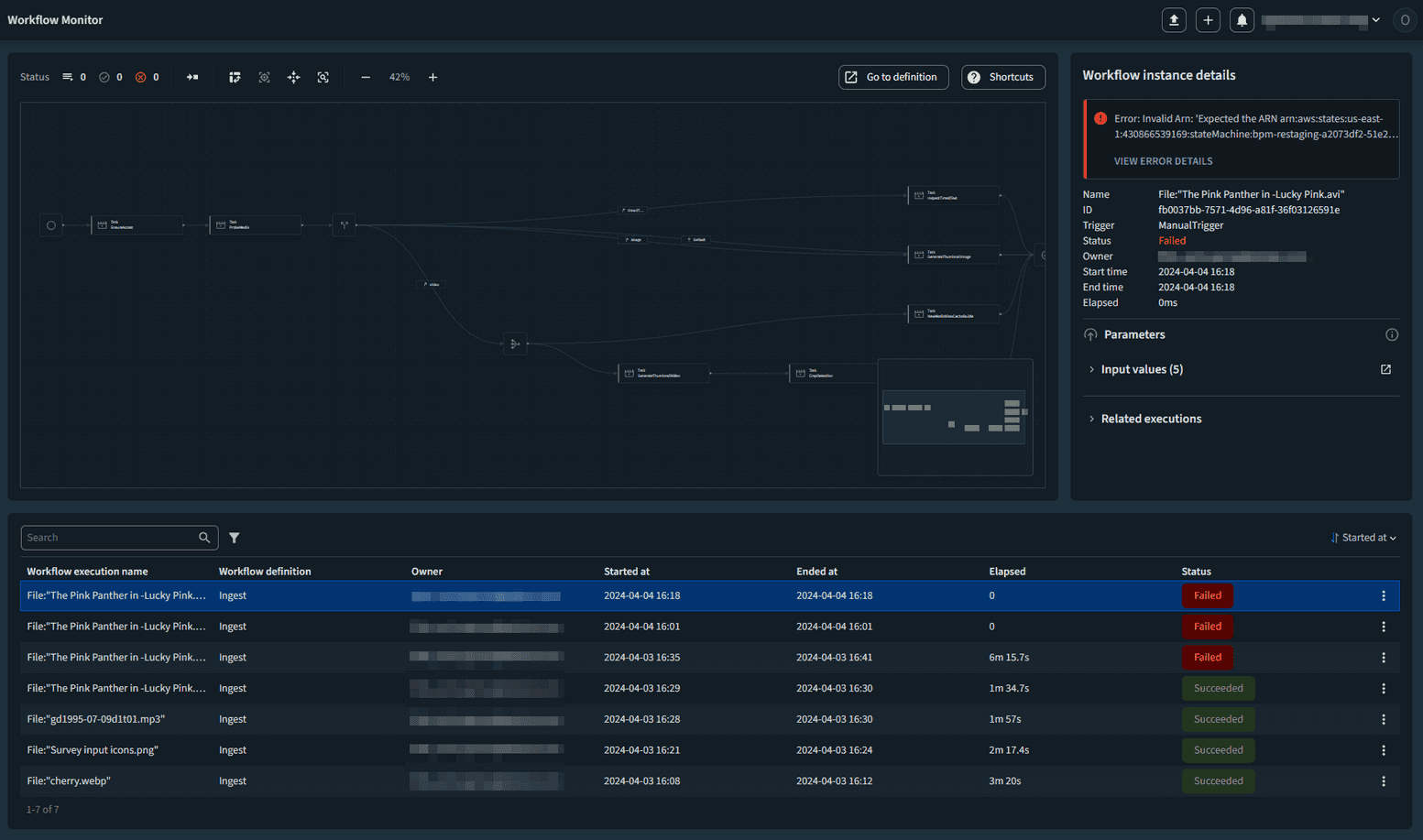
Task: Click the plus icon in top bar
Action: (1208, 20)
